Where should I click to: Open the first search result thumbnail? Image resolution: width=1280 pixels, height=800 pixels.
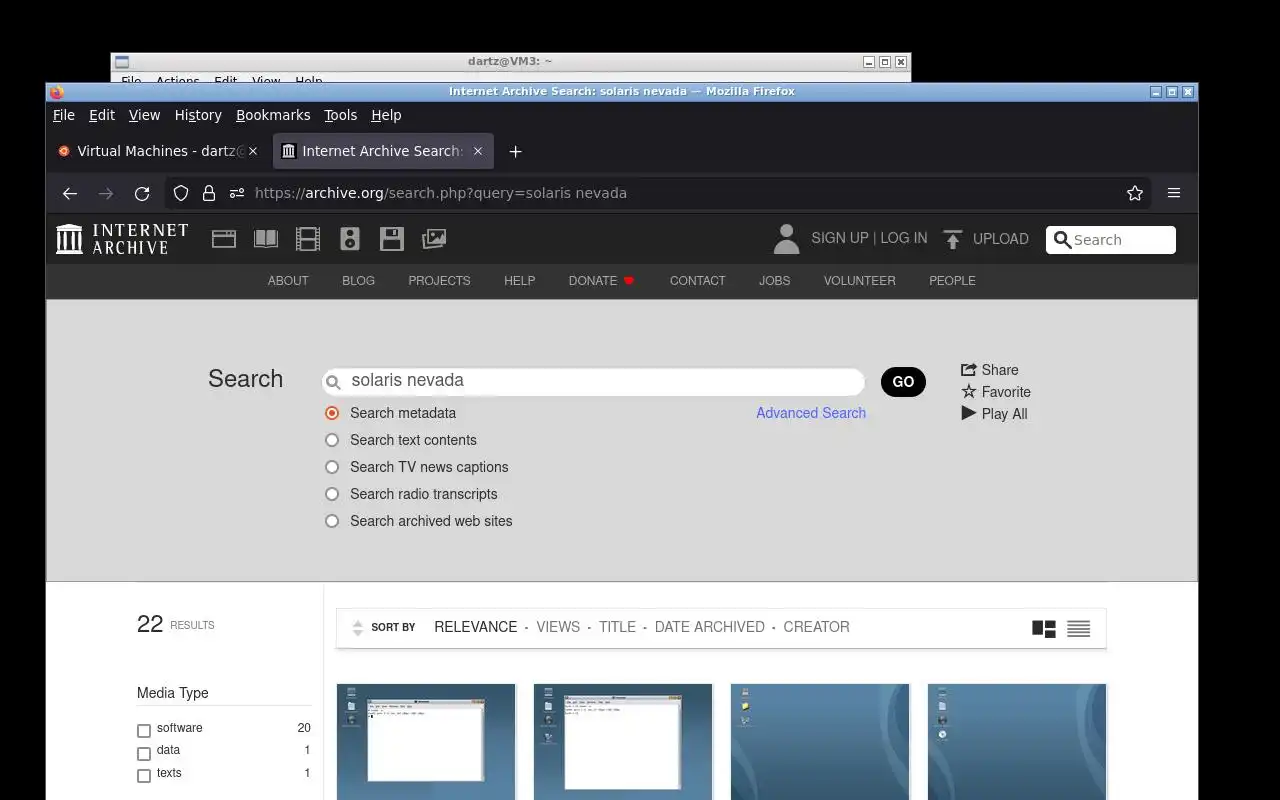pyautogui.click(x=426, y=742)
